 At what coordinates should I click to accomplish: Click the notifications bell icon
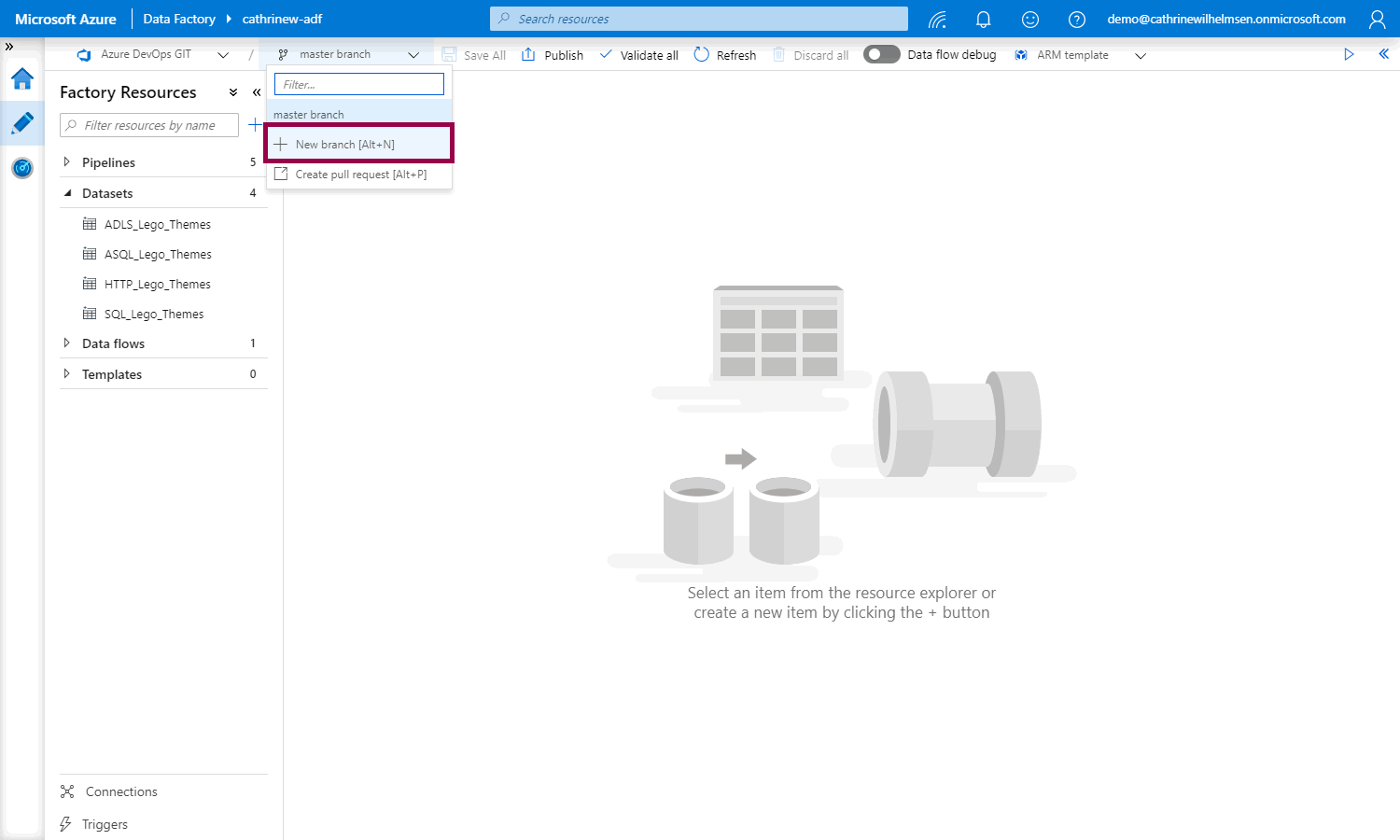point(983,20)
